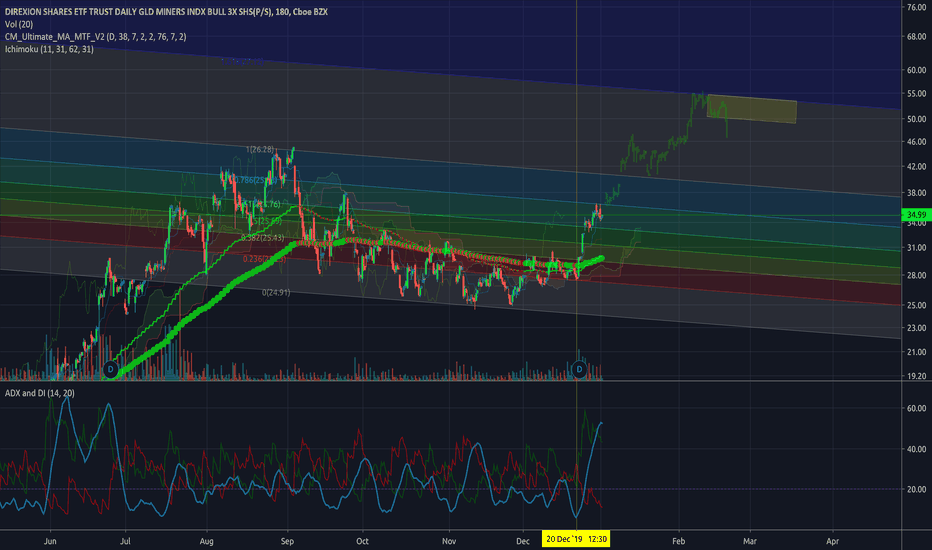Click Dec on the time axis
932x550 pixels.
click(522, 541)
